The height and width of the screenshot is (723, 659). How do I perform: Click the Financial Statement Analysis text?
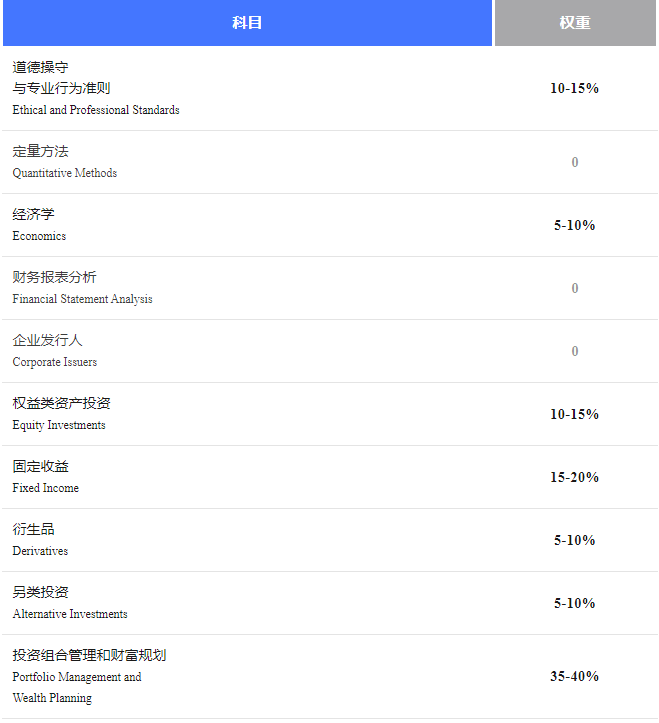82,299
